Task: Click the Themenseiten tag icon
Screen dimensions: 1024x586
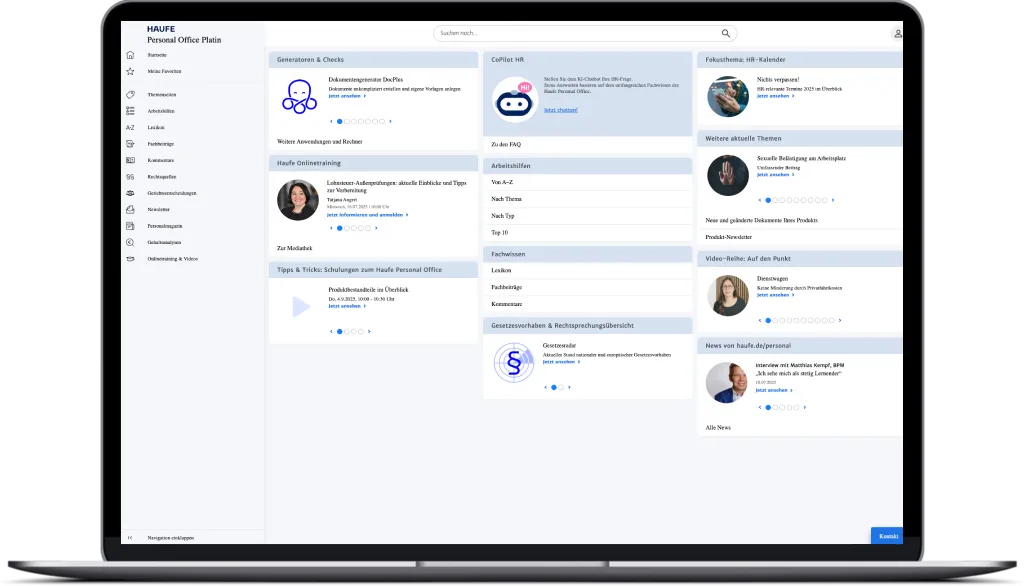Action: (x=130, y=95)
